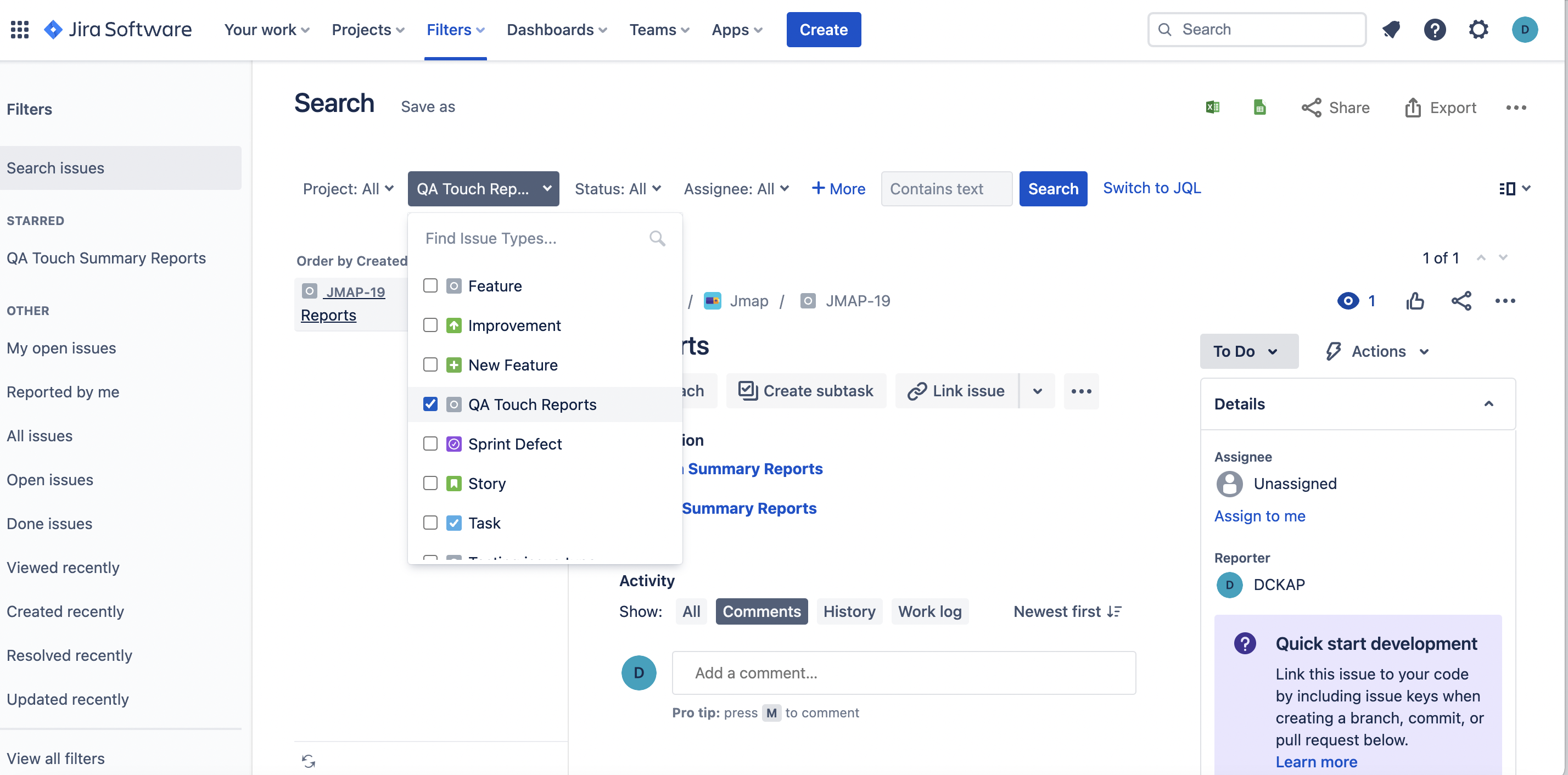
Task: Open the Projects menu
Action: click(x=368, y=29)
